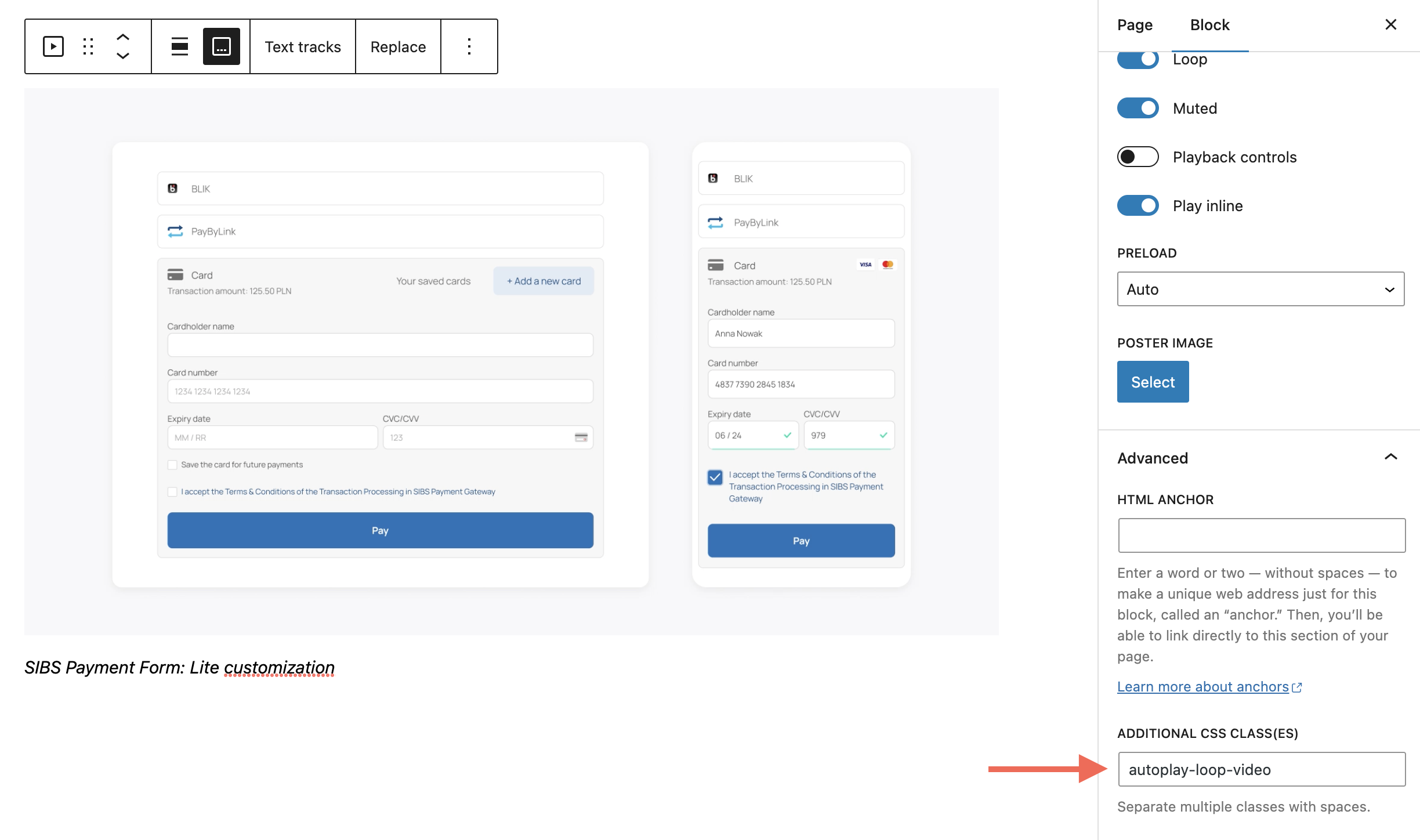Open the Preload dropdown set to Auto

1261,289
